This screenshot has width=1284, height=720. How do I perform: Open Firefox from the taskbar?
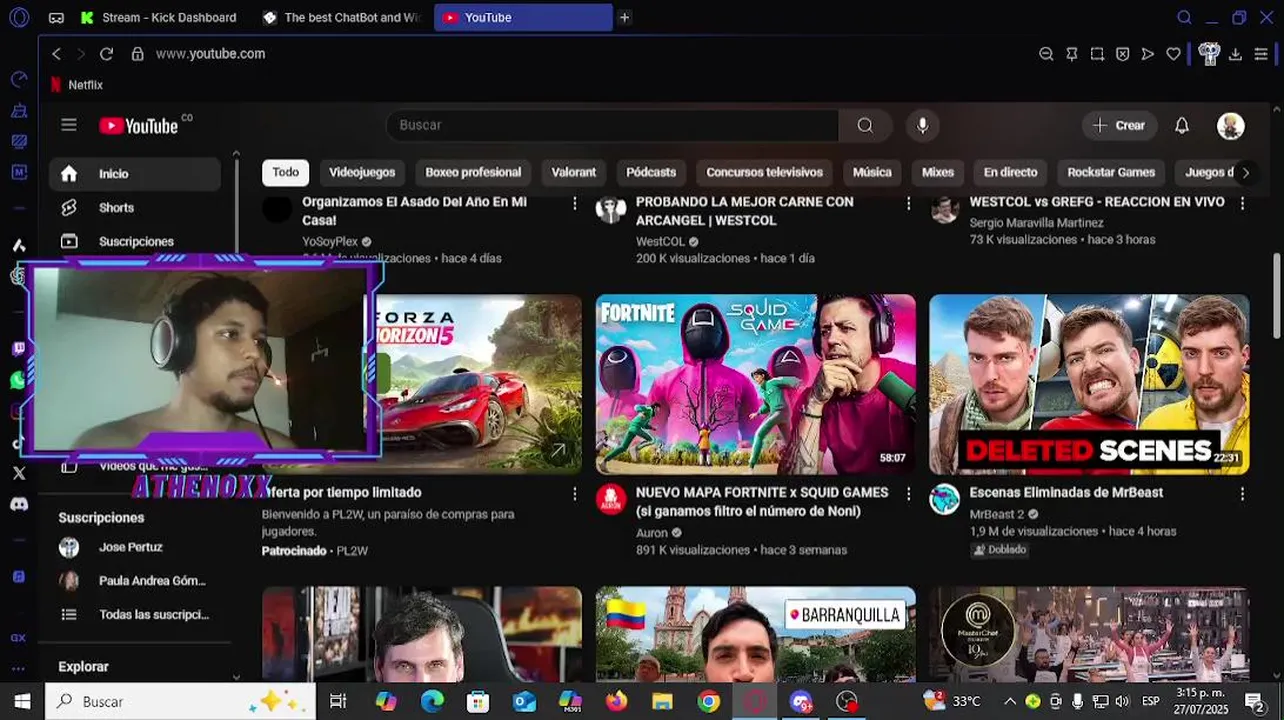click(x=616, y=701)
